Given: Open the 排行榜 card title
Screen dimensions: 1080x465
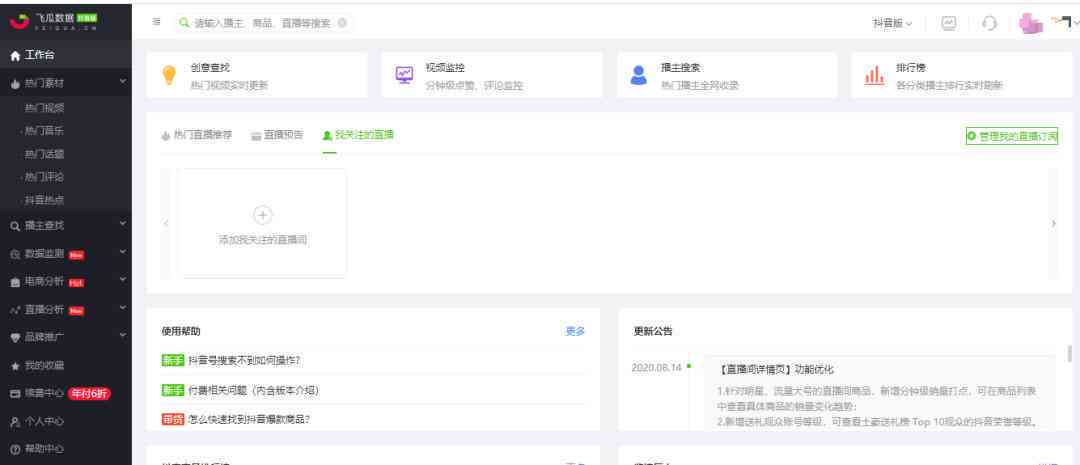Looking at the screenshot, I should (x=911, y=68).
